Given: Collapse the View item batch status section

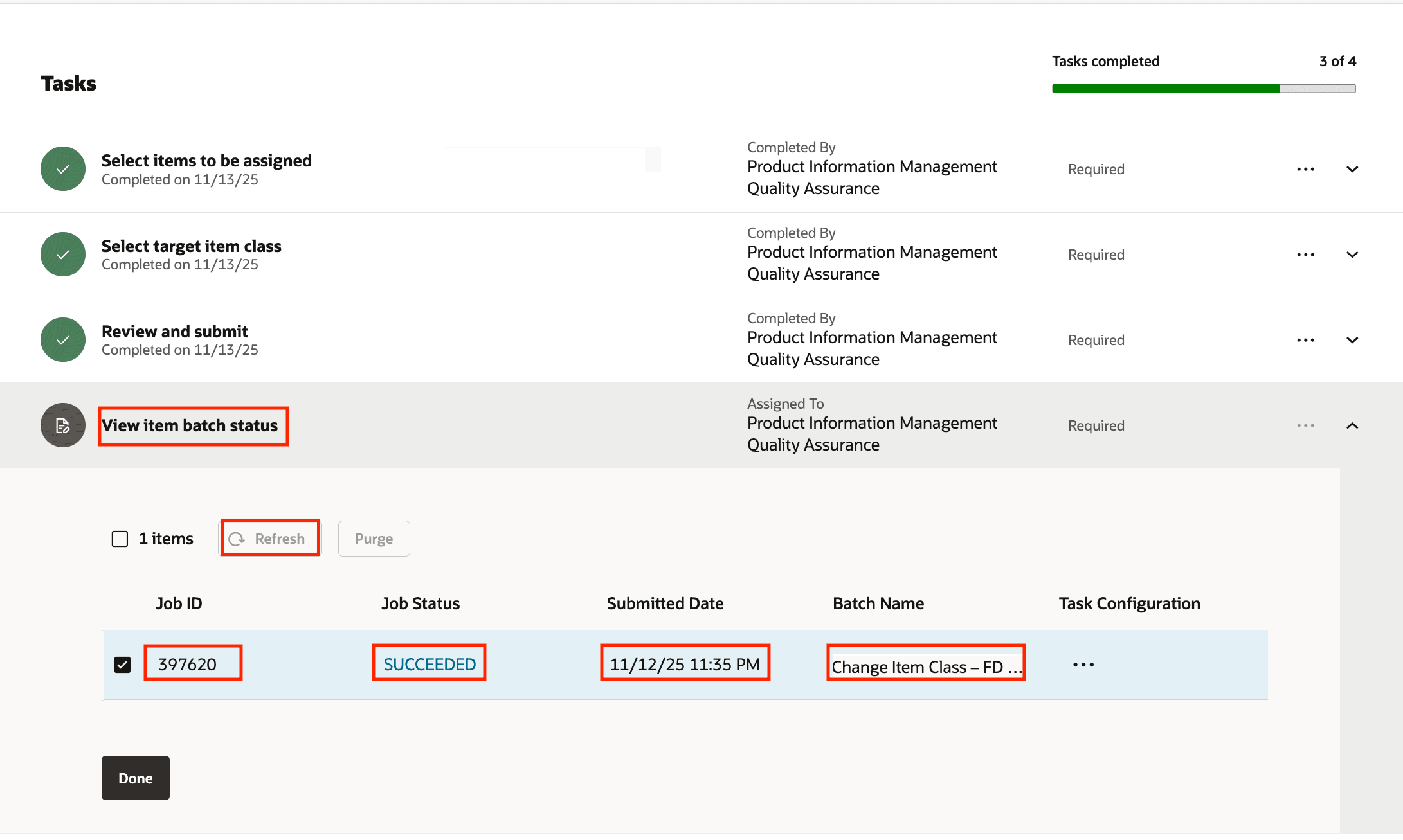Looking at the screenshot, I should 1353,425.
